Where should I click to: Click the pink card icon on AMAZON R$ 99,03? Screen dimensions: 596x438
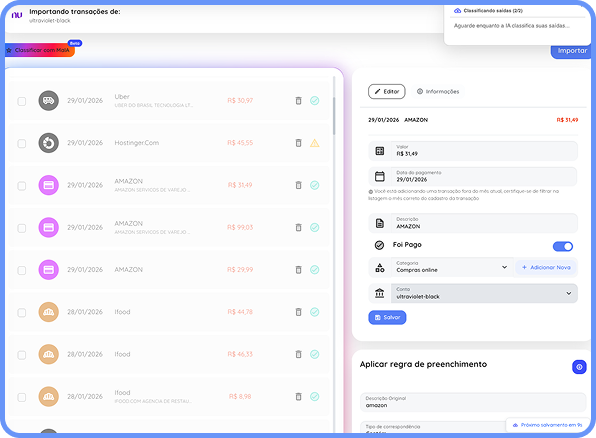49,227
